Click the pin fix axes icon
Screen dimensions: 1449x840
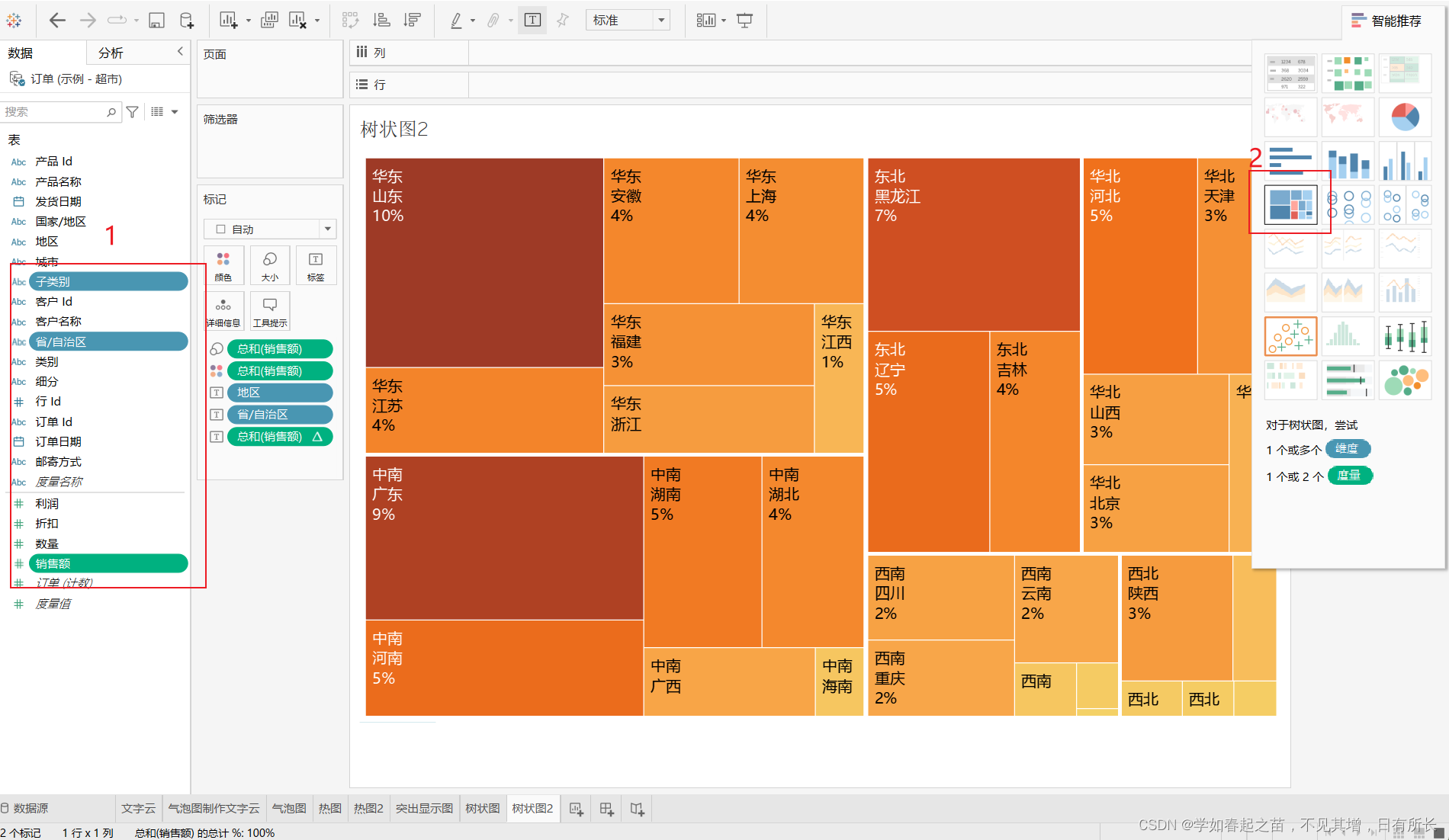pyautogui.click(x=563, y=21)
